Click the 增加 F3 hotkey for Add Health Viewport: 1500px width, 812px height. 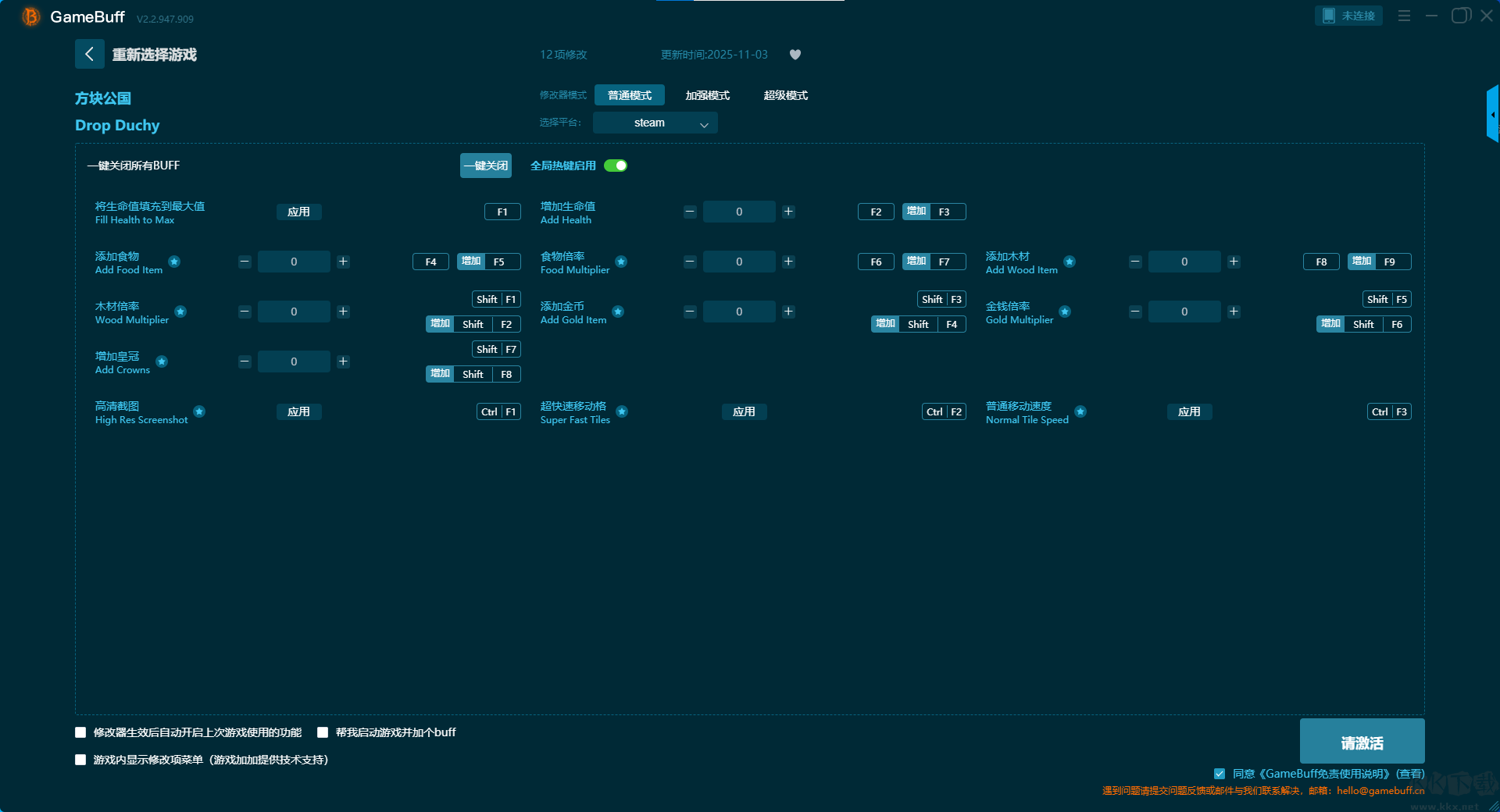tap(934, 212)
